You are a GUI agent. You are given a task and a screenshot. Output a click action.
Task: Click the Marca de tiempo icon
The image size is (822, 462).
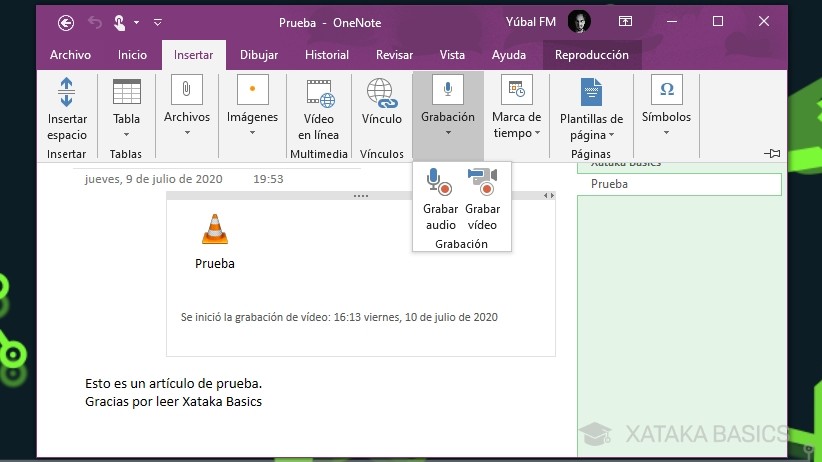(x=516, y=90)
